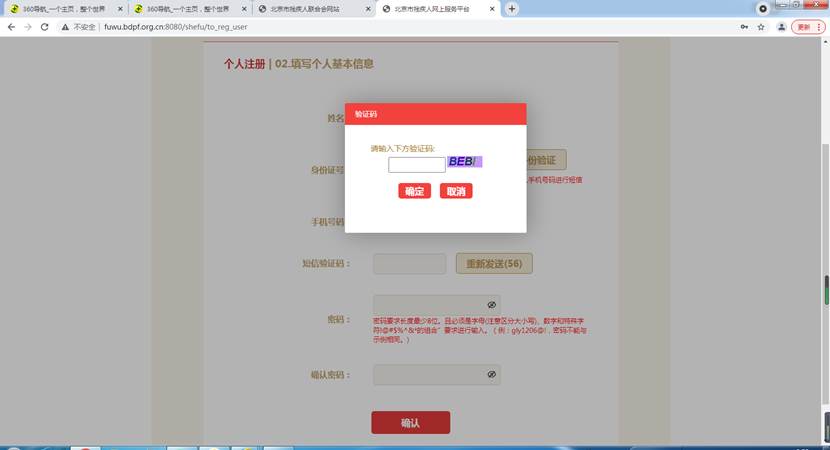Click the 个人注册 heading text
This screenshot has width=830, height=450.
pos(244,64)
